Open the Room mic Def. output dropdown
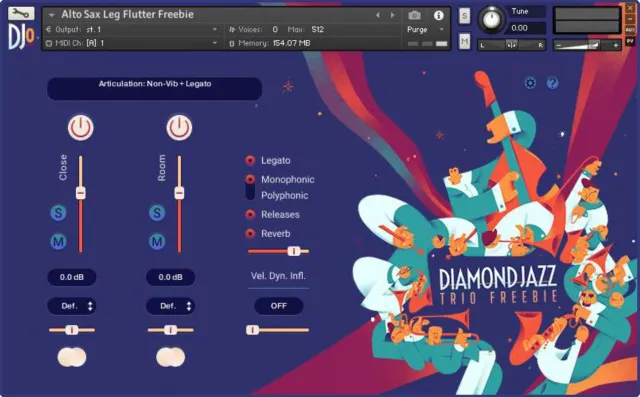 point(171,306)
